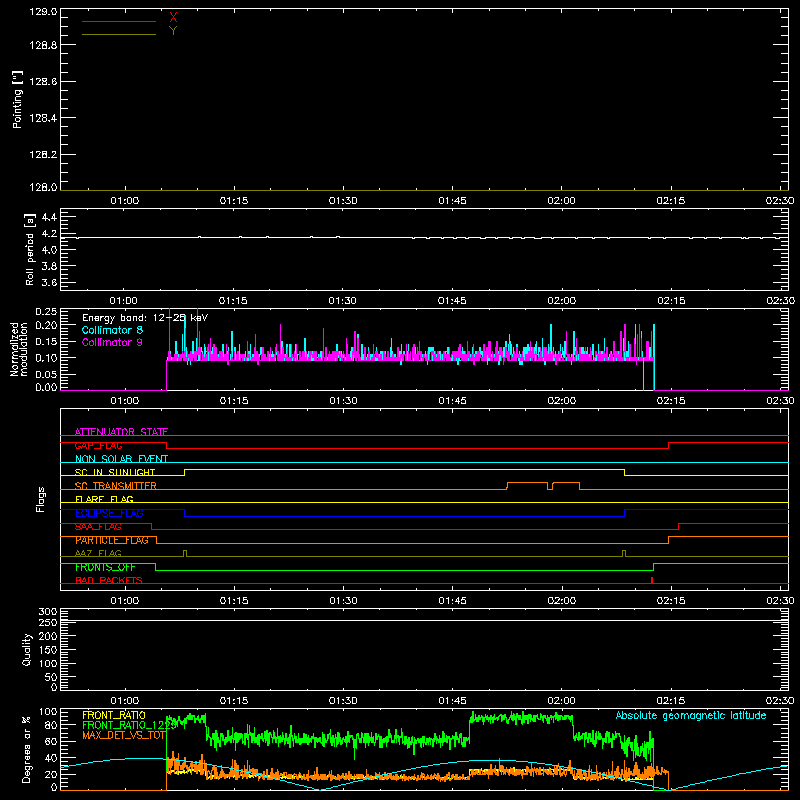800x800 pixels.
Task: Click the '01:45' label under modulation panel
Action: point(452,401)
